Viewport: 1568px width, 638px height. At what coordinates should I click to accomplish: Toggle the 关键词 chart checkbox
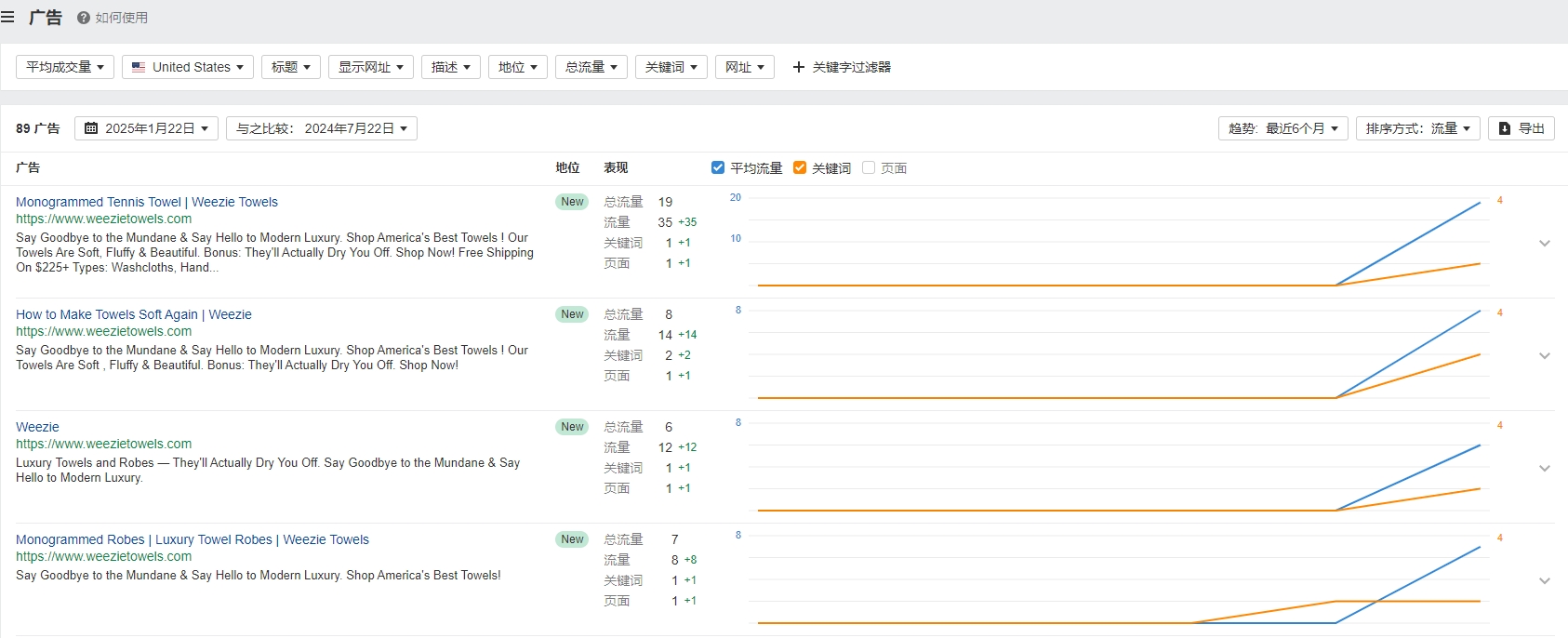tap(800, 167)
